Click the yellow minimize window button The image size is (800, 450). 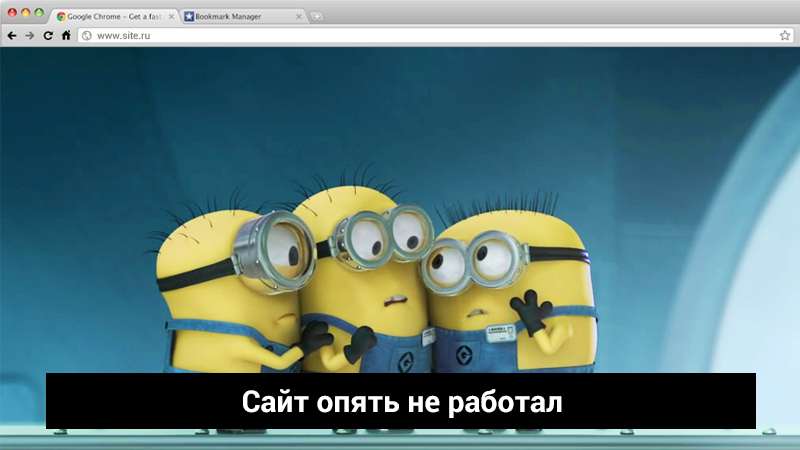pyautogui.click(x=26, y=13)
